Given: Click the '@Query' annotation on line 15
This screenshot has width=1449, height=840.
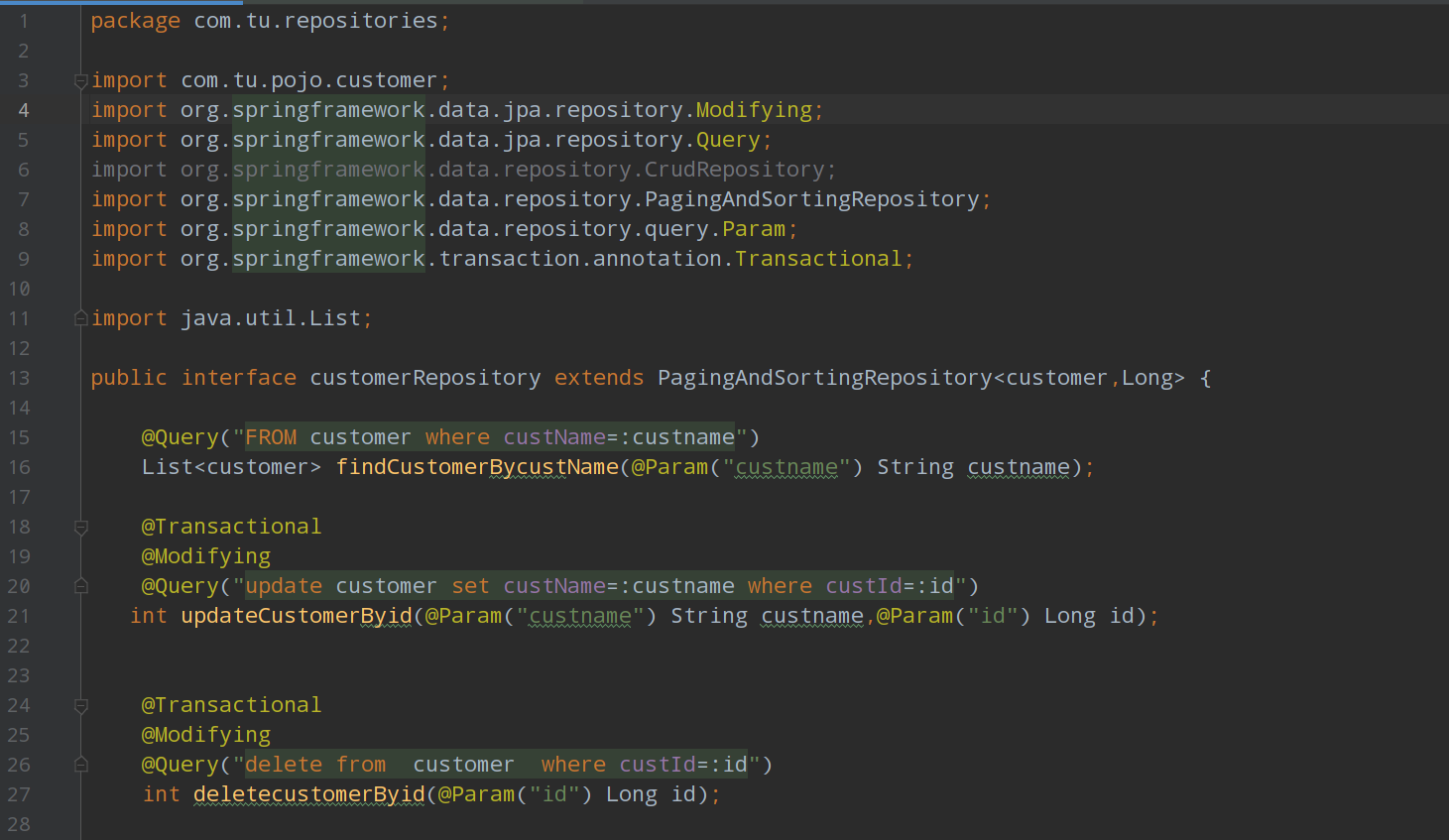Looking at the screenshot, I should 180,437.
